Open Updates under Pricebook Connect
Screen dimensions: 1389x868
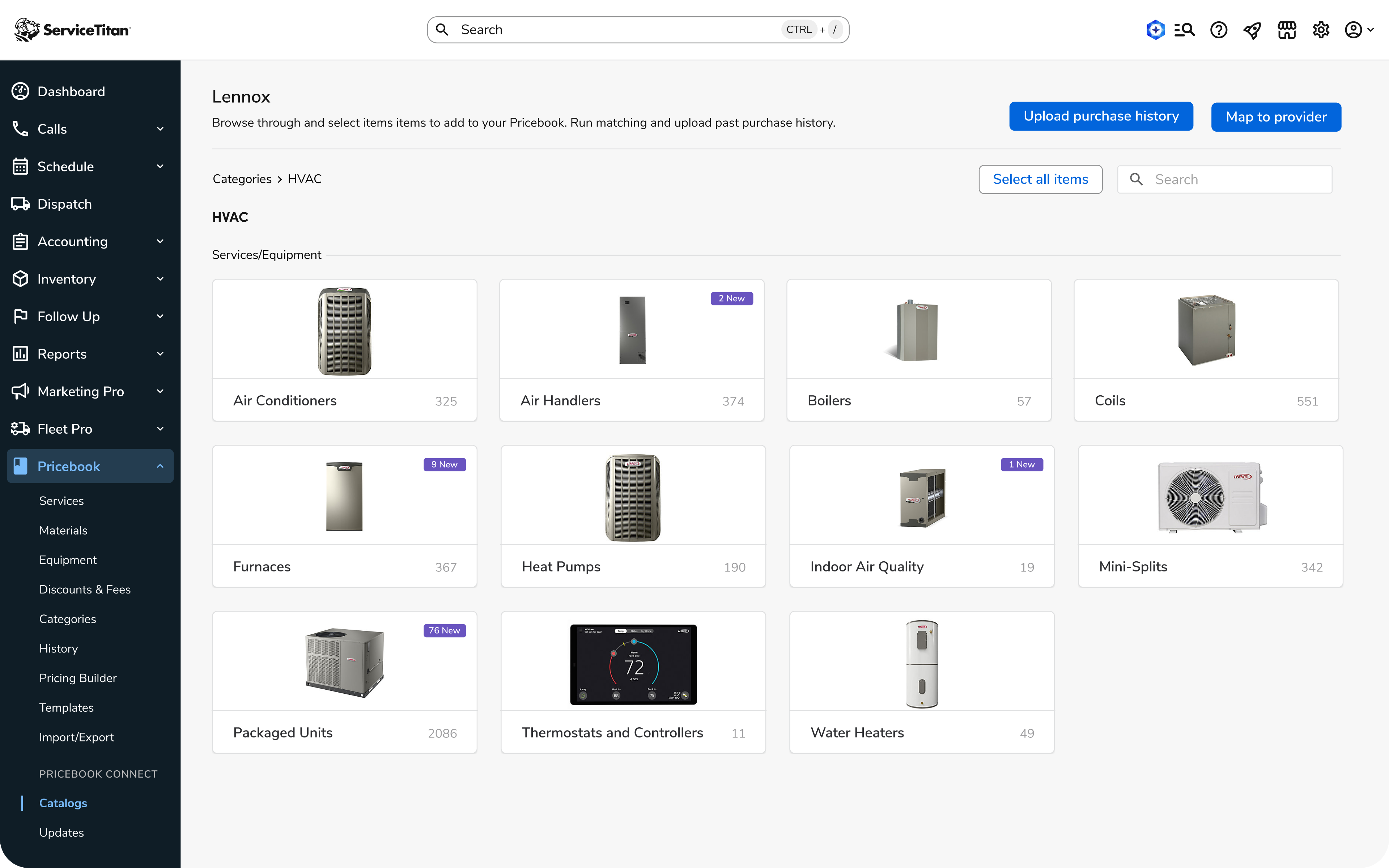pyautogui.click(x=61, y=833)
